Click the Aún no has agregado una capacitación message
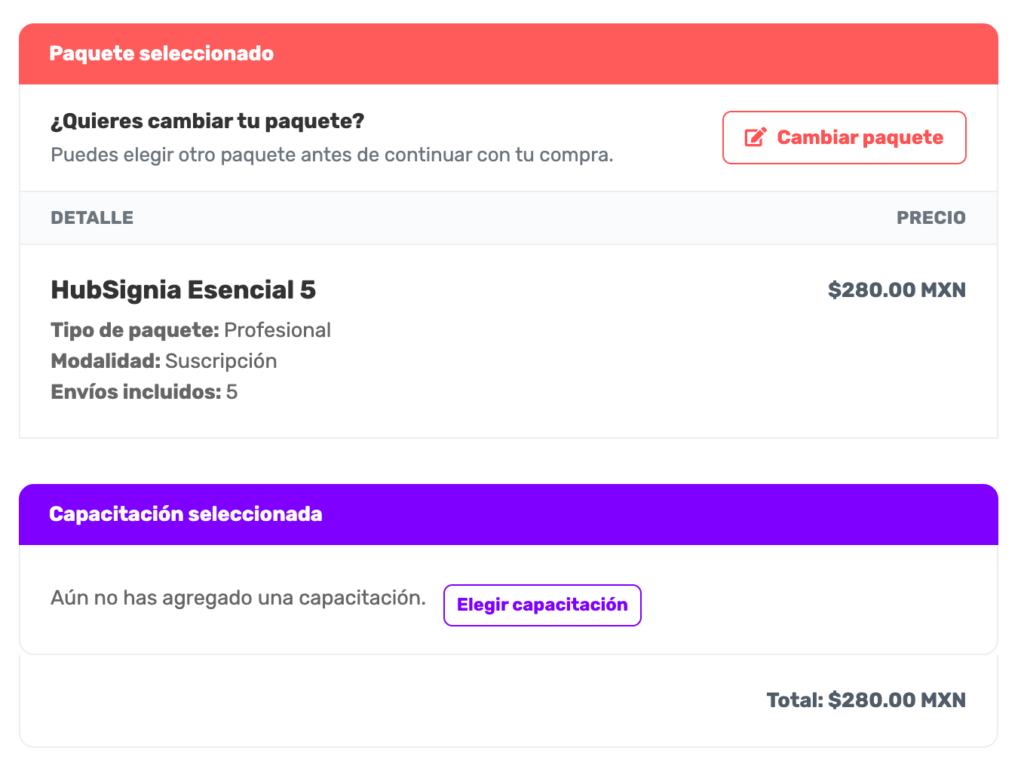 click(x=238, y=598)
